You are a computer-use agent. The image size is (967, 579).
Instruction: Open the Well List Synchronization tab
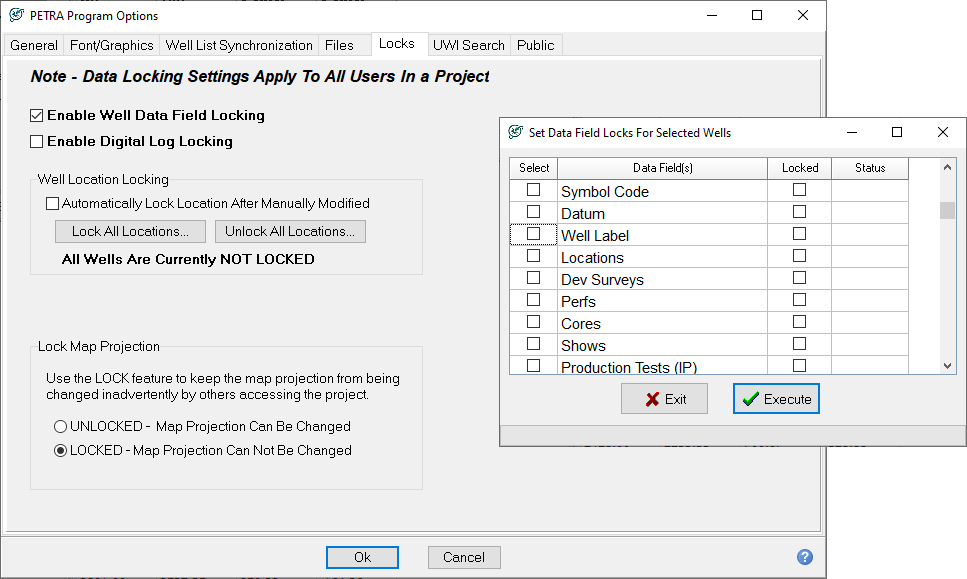(239, 45)
